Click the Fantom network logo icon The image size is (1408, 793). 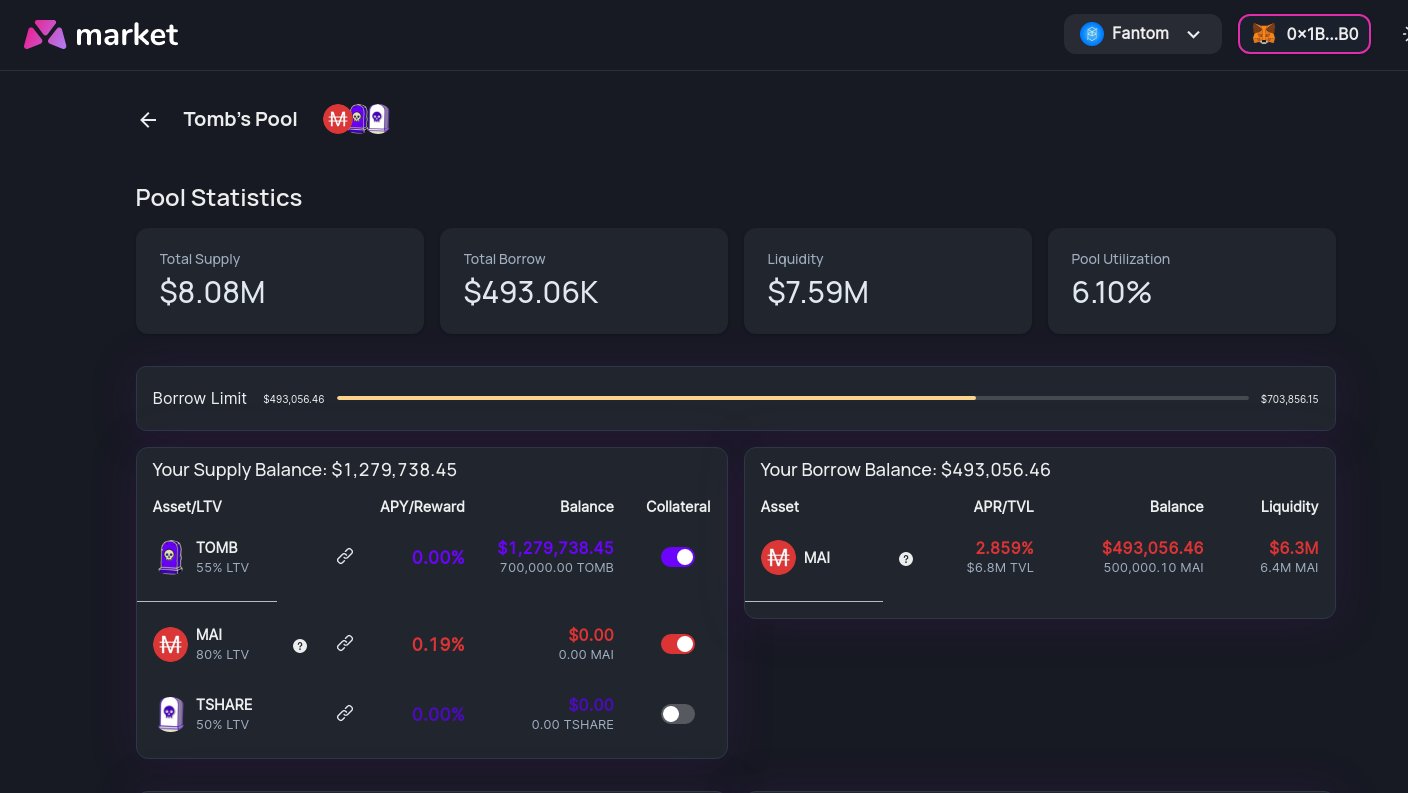1092,34
